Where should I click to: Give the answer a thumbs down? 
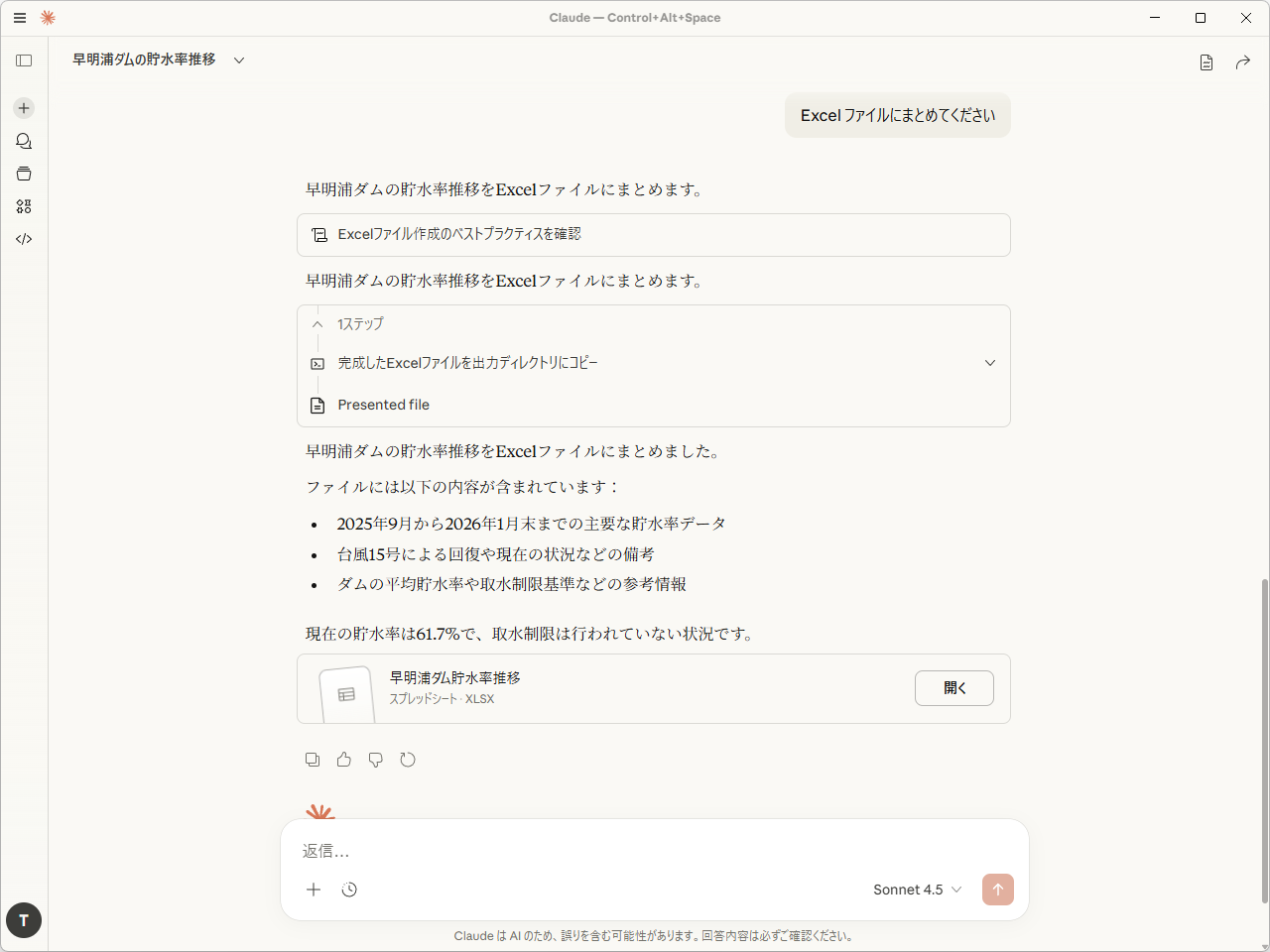376,759
